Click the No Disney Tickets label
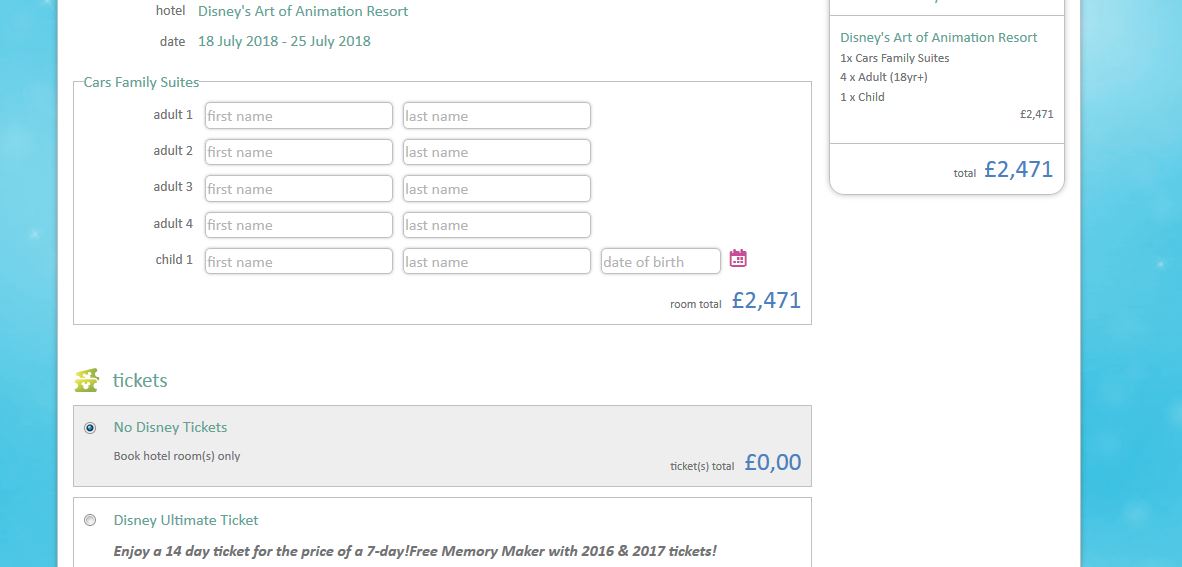 170,427
